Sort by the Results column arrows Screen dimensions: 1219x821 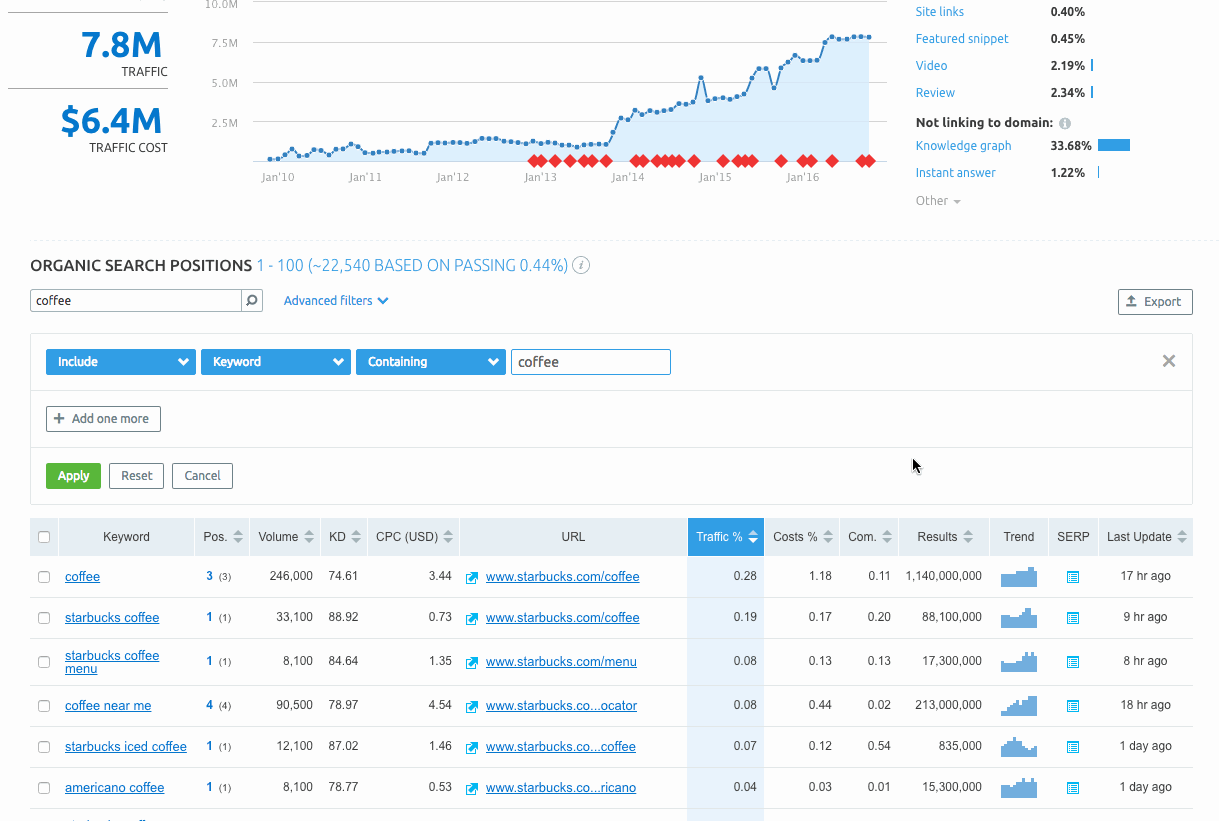(x=967, y=537)
